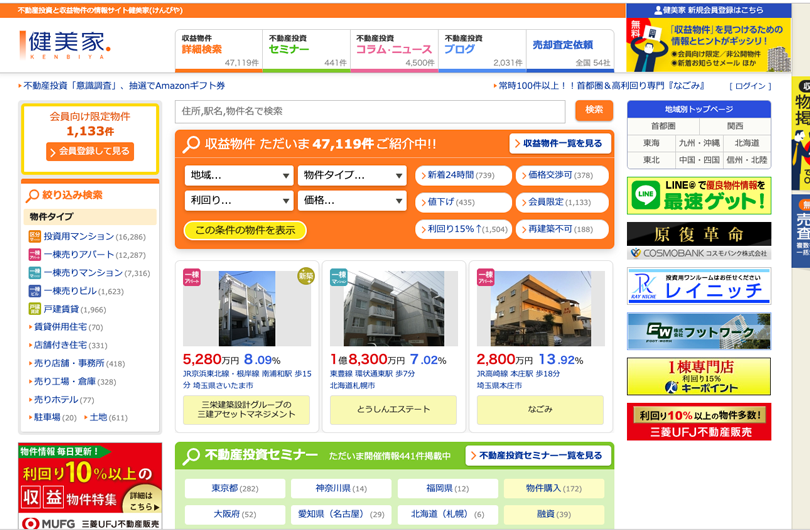Click the 価格交渉可 (378) filter
The image size is (810, 530).
point(562,176)
